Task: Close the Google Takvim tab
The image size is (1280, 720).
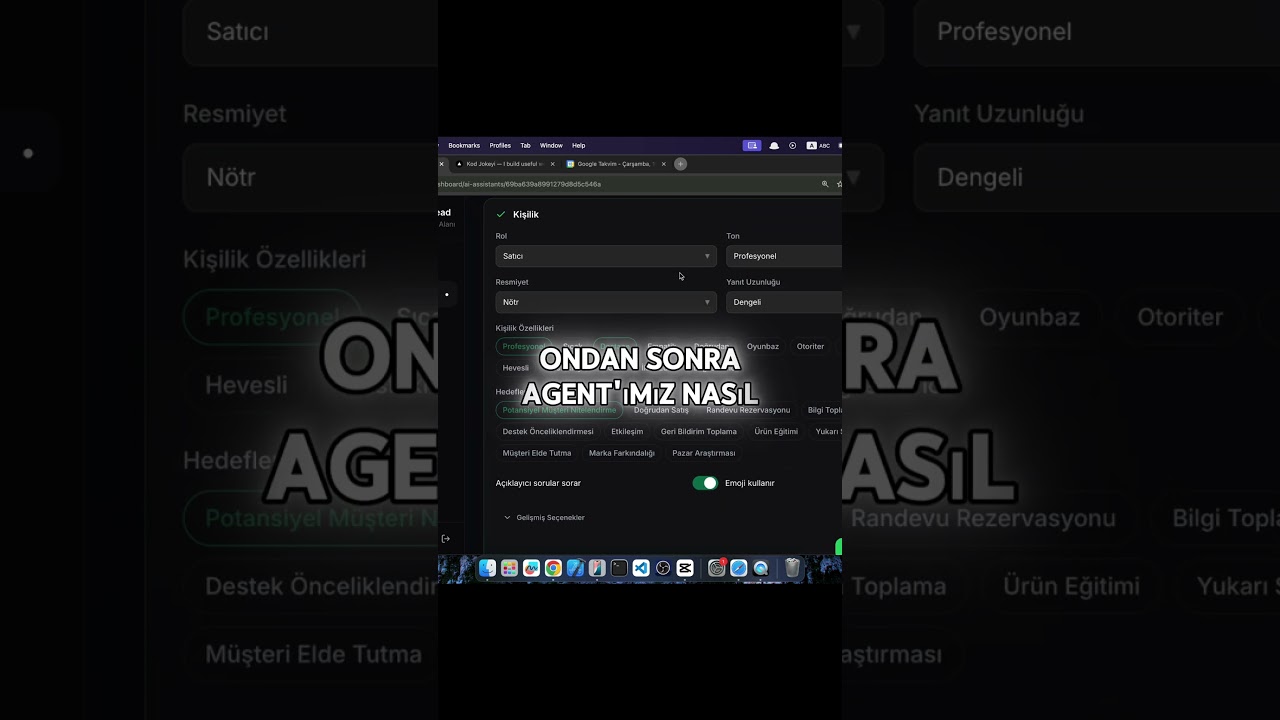Action: point(663,164)
